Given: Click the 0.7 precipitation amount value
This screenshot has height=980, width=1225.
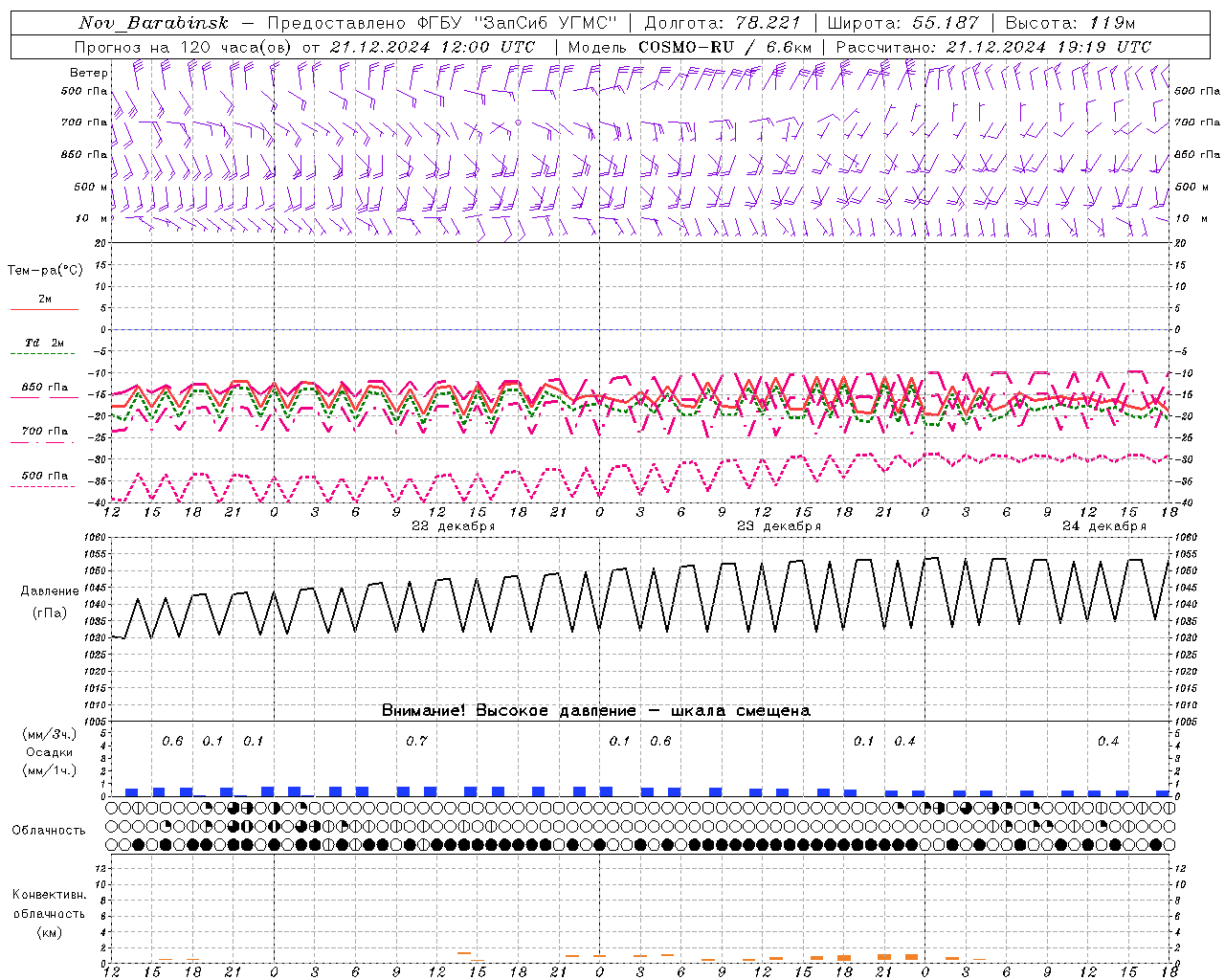Looking at the screenshot, I should tap(416, 741).
